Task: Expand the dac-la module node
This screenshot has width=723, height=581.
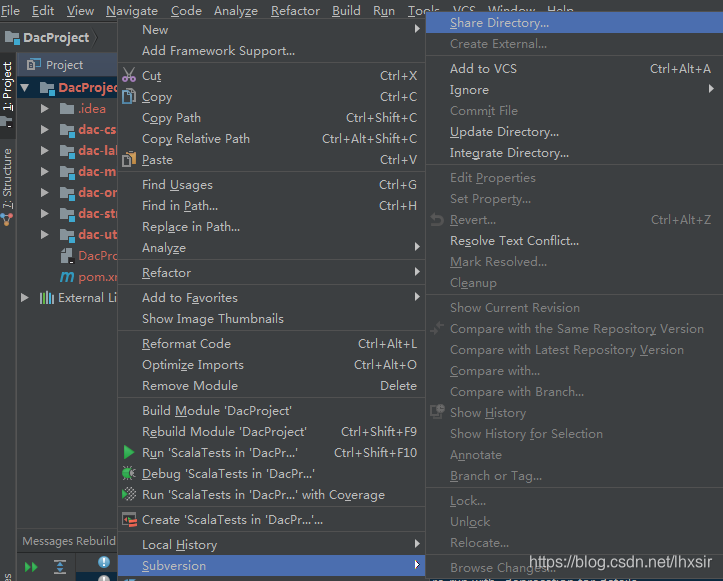Action: pyautogui.click(x=44, y=150)
